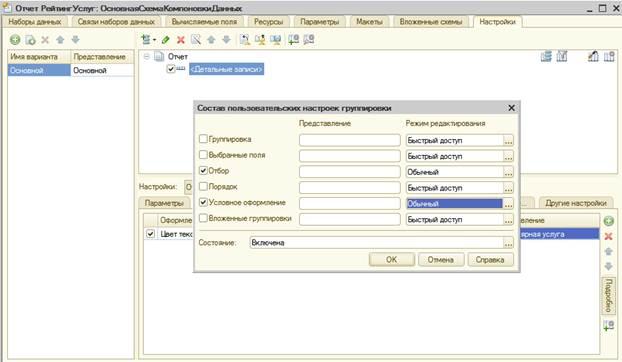The image size is (622, 362).
Task: Select the <Детальные записи> tree row
Action: 227,69
